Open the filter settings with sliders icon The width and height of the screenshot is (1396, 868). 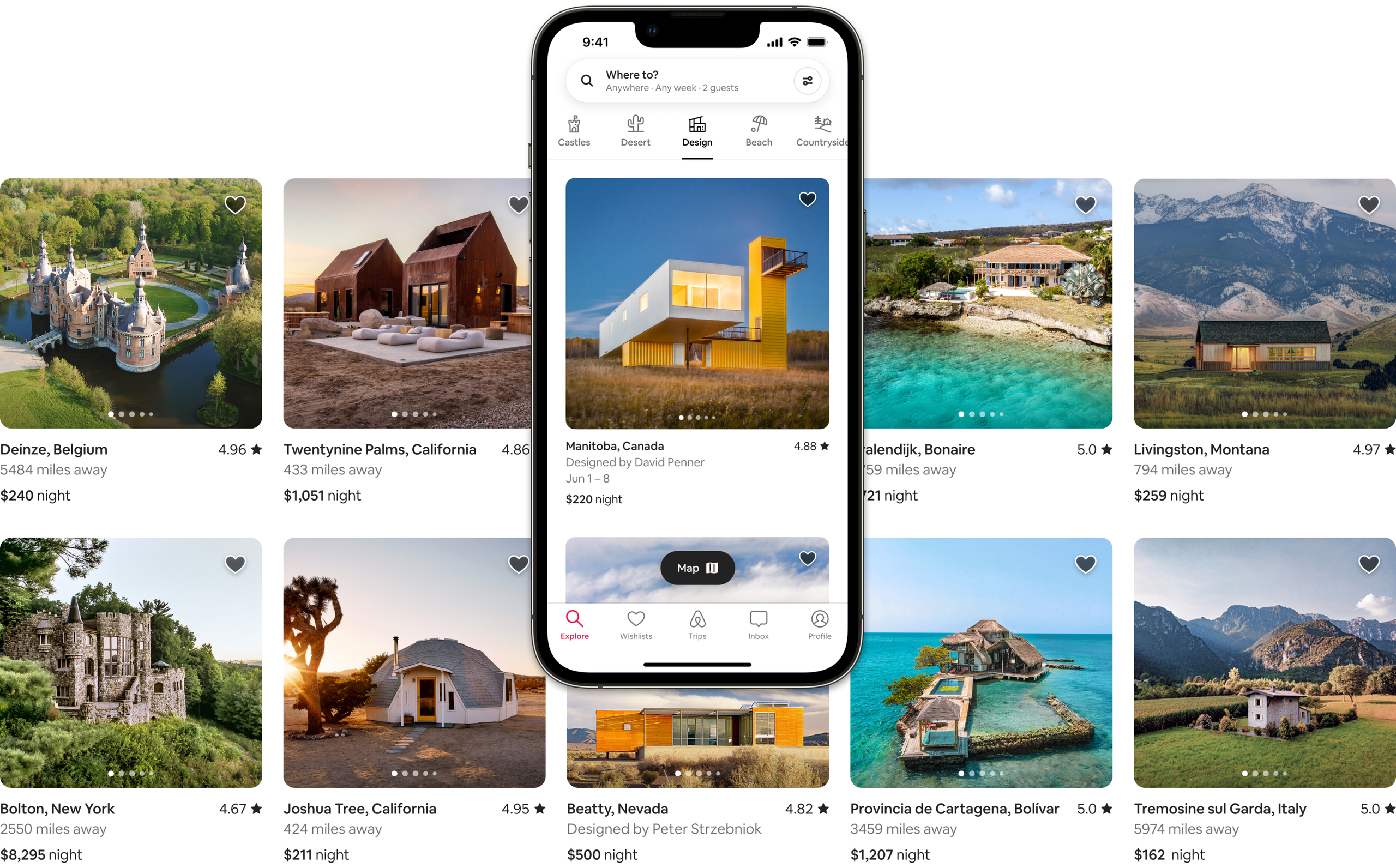(808, 80)
